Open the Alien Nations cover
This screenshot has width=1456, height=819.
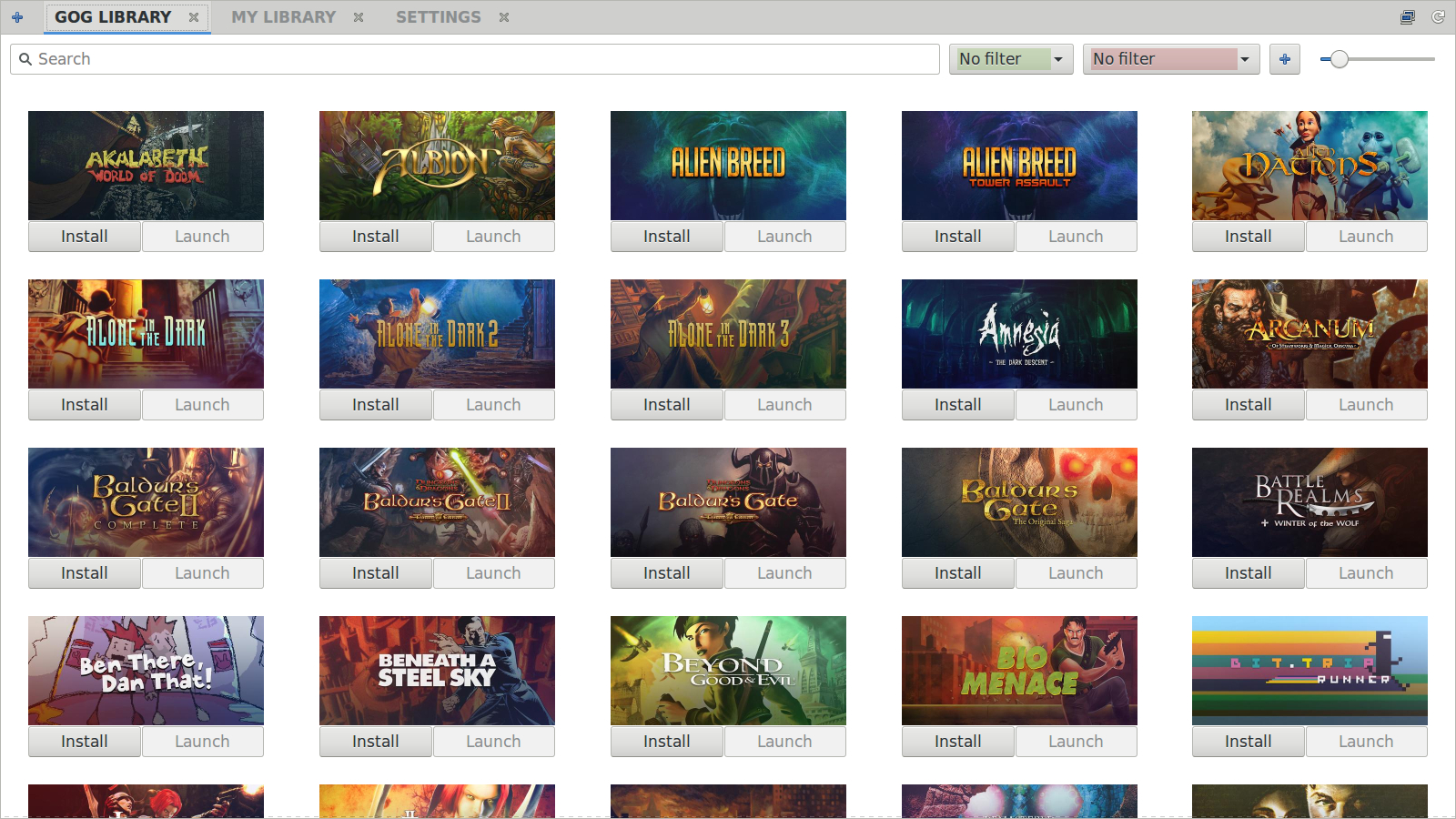click(1309, 166)
